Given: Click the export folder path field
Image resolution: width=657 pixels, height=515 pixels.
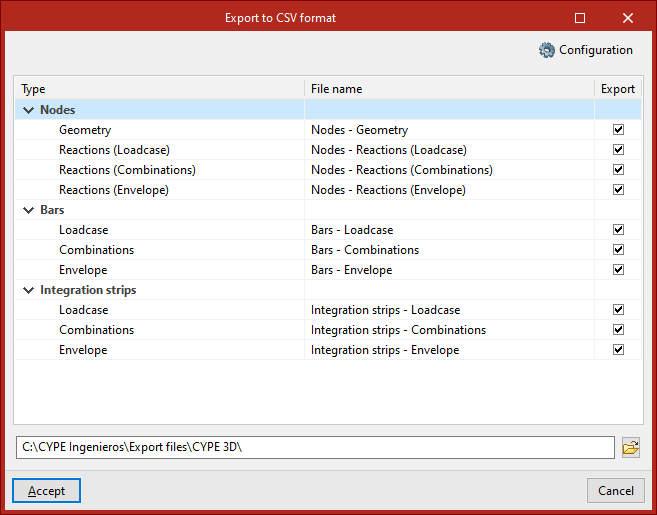Looking at the screenshot, I should [x=315, y=447].
